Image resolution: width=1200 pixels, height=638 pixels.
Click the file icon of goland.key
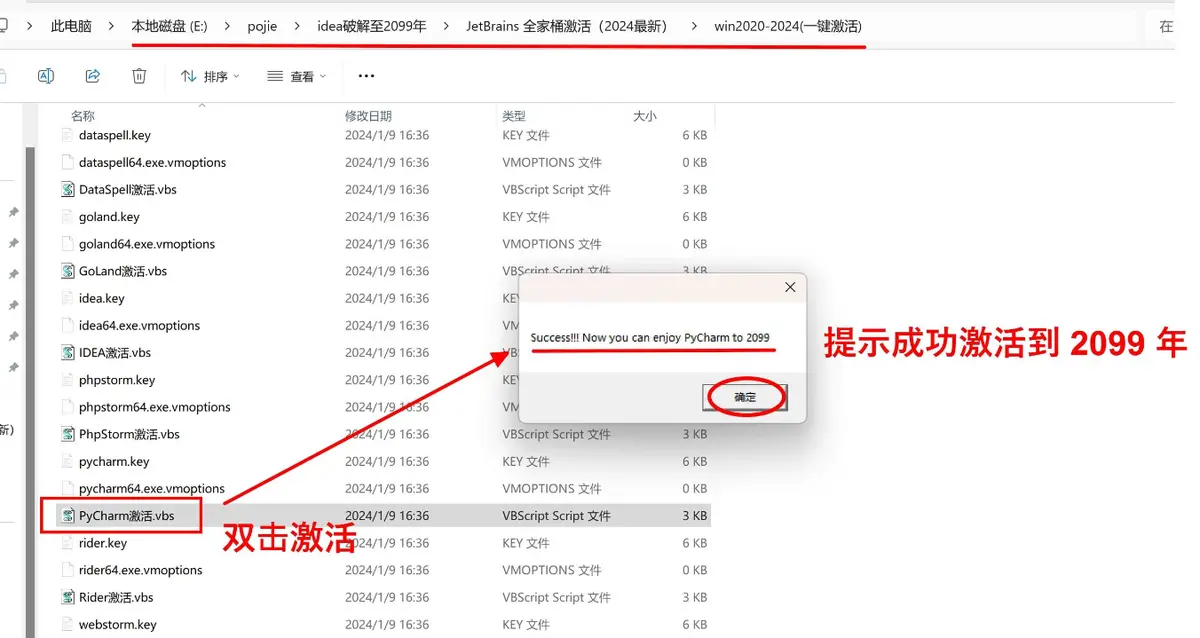point(68,216)
